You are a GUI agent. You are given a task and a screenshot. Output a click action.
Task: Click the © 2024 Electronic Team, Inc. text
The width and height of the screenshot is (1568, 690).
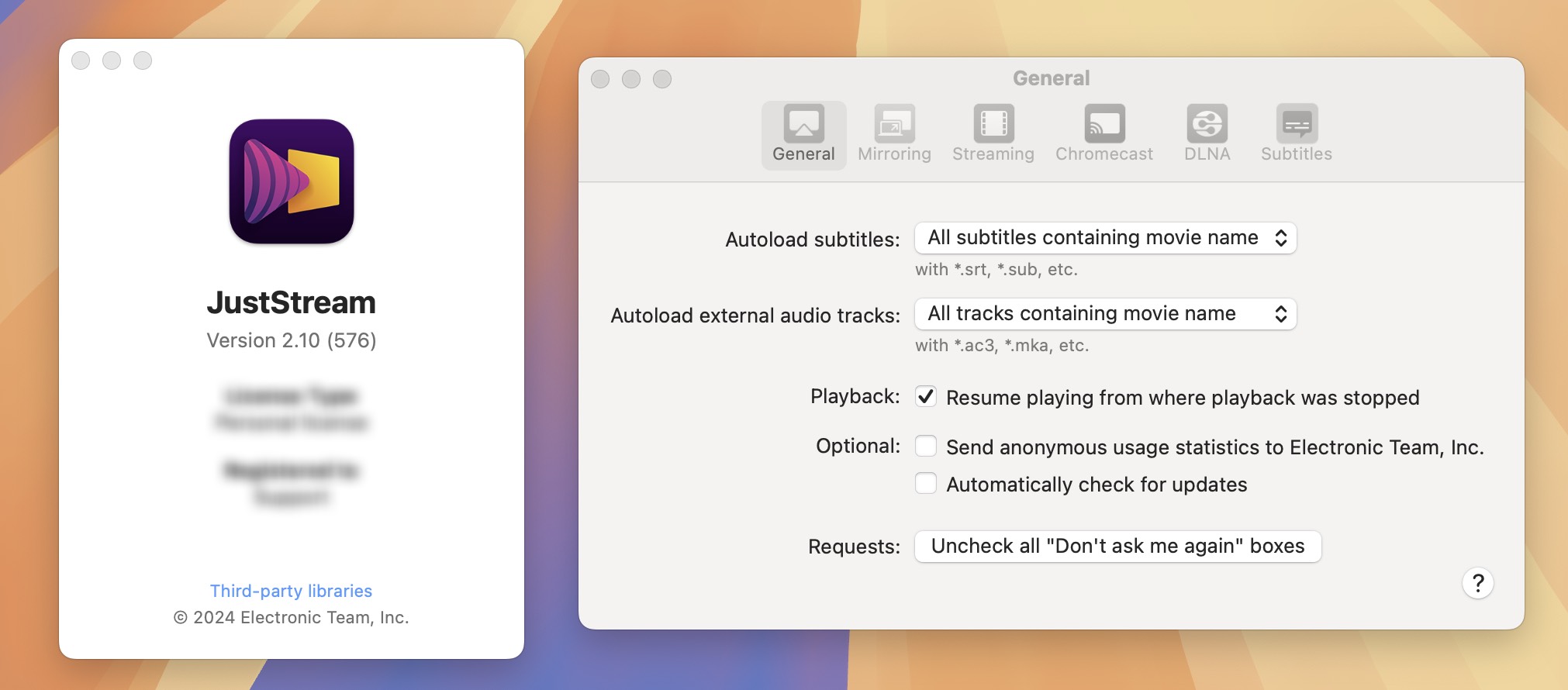pos(291,618)
